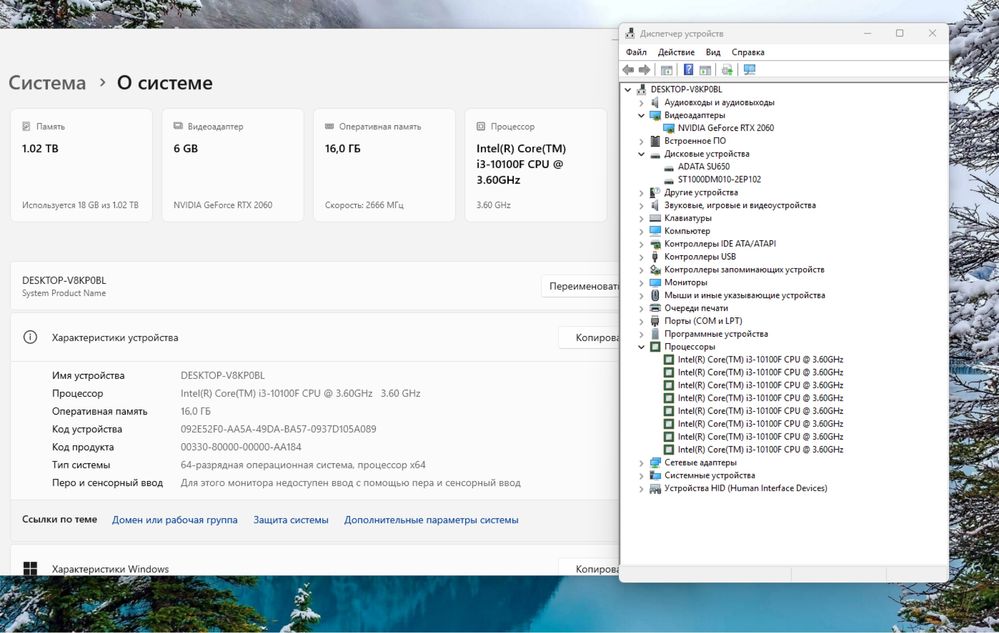This screenshot has width=999, height=633.
Task: Select NVIDIA GeForce RTX 2060 device icon
Action: tap(668, 128)
